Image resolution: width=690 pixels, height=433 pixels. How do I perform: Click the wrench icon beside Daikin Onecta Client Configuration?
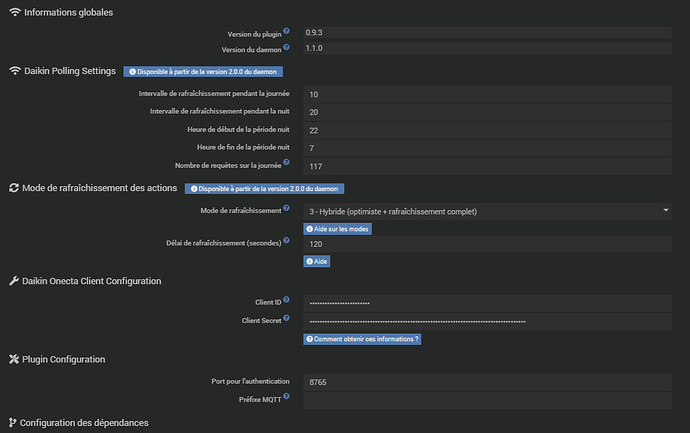coord(14,281)
